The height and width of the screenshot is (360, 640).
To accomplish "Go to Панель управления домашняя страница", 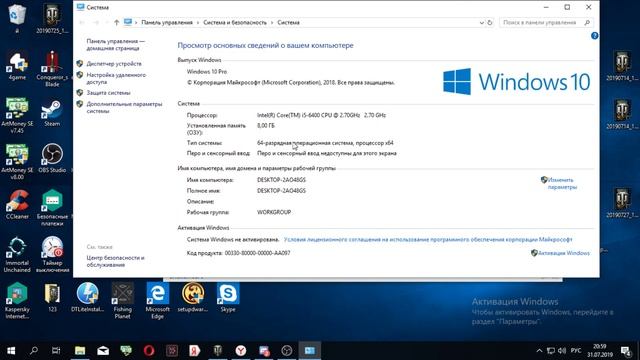I will [116, 44].
